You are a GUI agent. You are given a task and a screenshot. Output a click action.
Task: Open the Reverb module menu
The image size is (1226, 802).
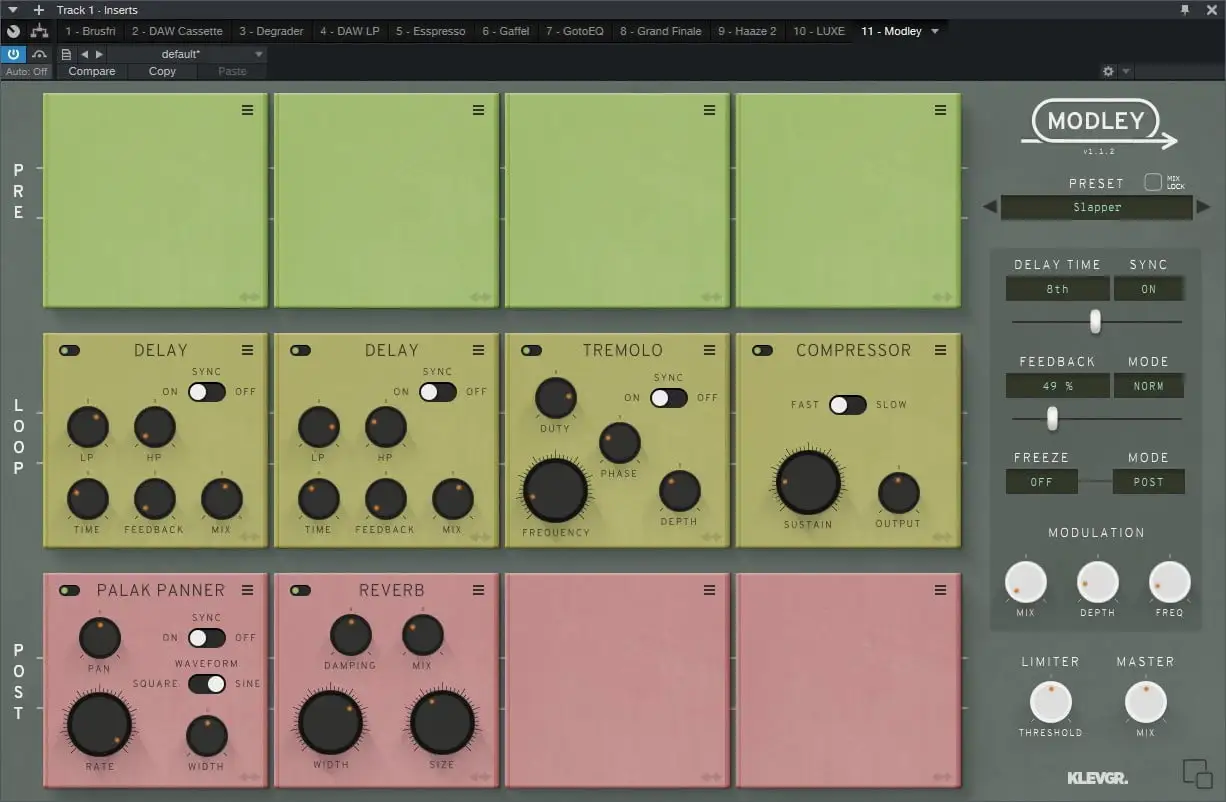point(478,590)
